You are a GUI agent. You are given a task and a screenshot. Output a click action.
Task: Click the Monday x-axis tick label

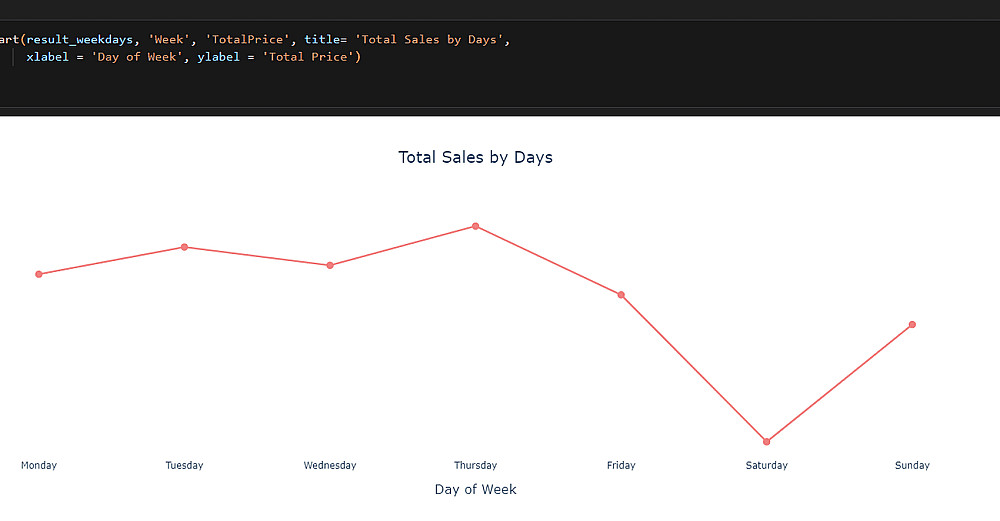pyautogui.click(x=39, y=465)
